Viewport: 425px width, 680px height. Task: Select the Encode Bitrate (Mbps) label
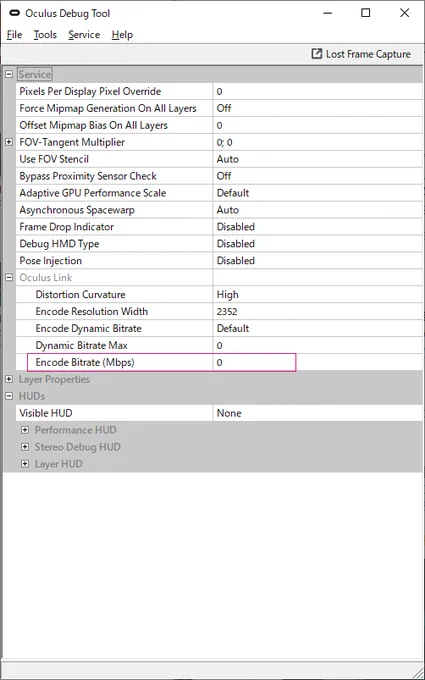85,362
